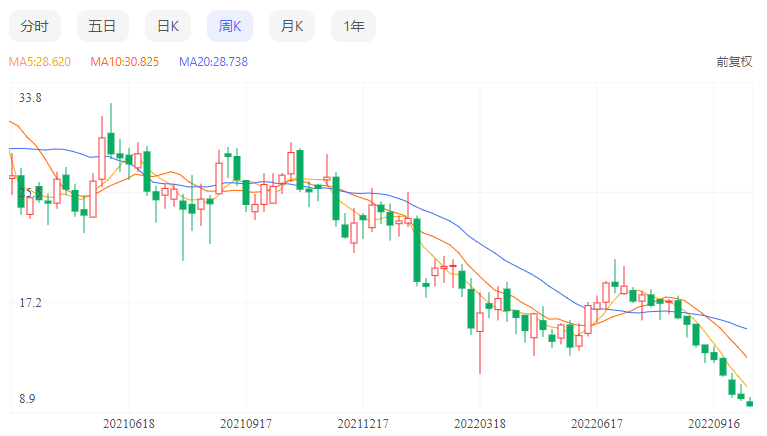Click the 20211217 date axis label
The height and width of the screenshot is (436, 767).
pos(363,424)
